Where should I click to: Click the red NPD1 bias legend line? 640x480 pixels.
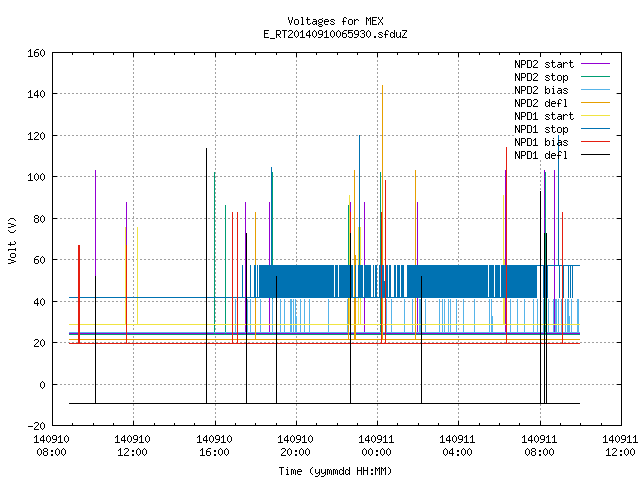(x=596, y=142)
